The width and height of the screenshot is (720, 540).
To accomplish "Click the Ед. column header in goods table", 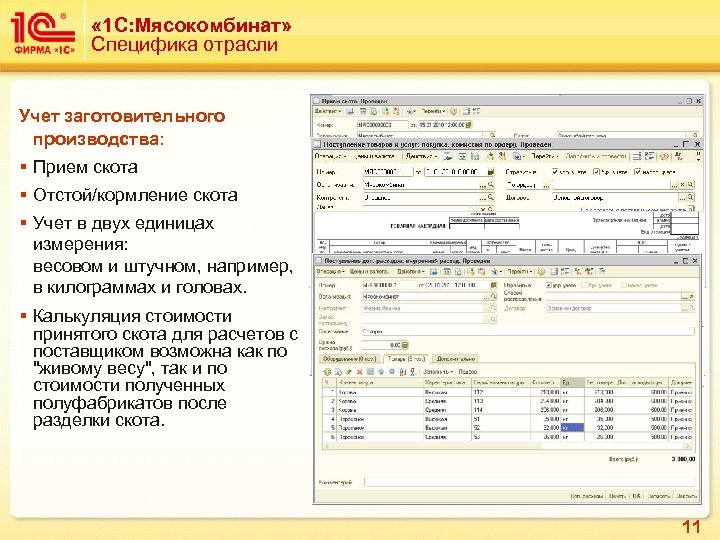I will pos(572,382).
